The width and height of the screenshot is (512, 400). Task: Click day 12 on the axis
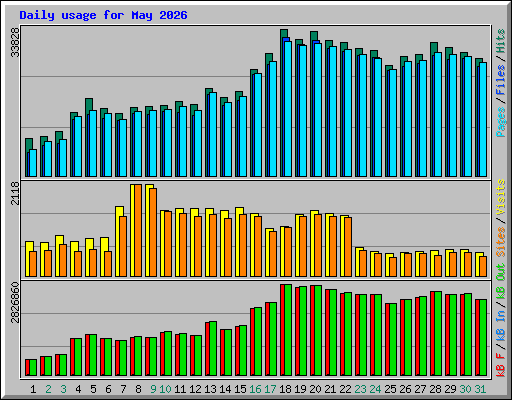click(x=195, y=389)
